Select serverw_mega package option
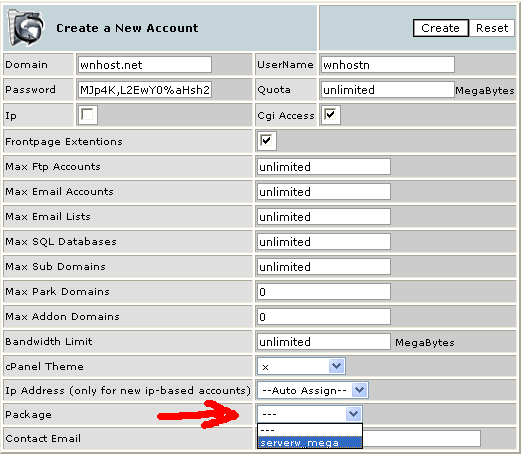522x457 pixels. [310, 443]
